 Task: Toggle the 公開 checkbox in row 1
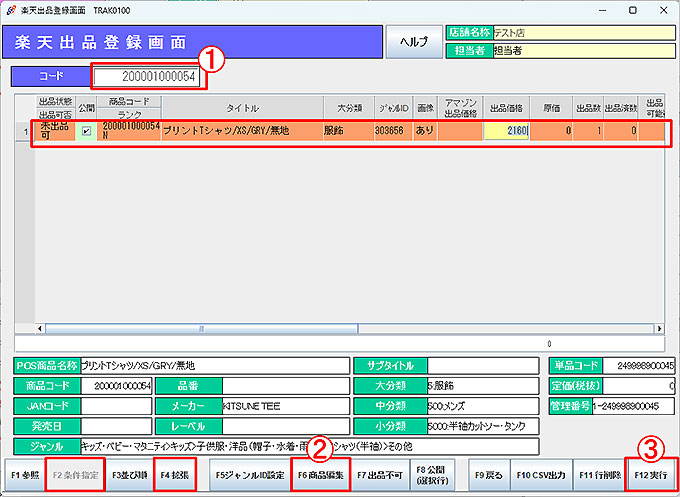tap(86, 130)
